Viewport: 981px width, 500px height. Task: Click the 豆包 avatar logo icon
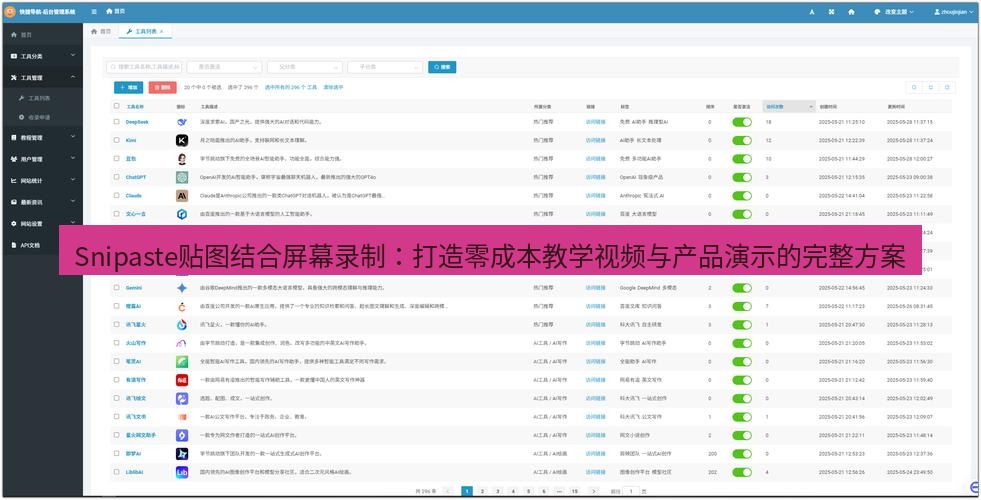(x=182, y=159)
